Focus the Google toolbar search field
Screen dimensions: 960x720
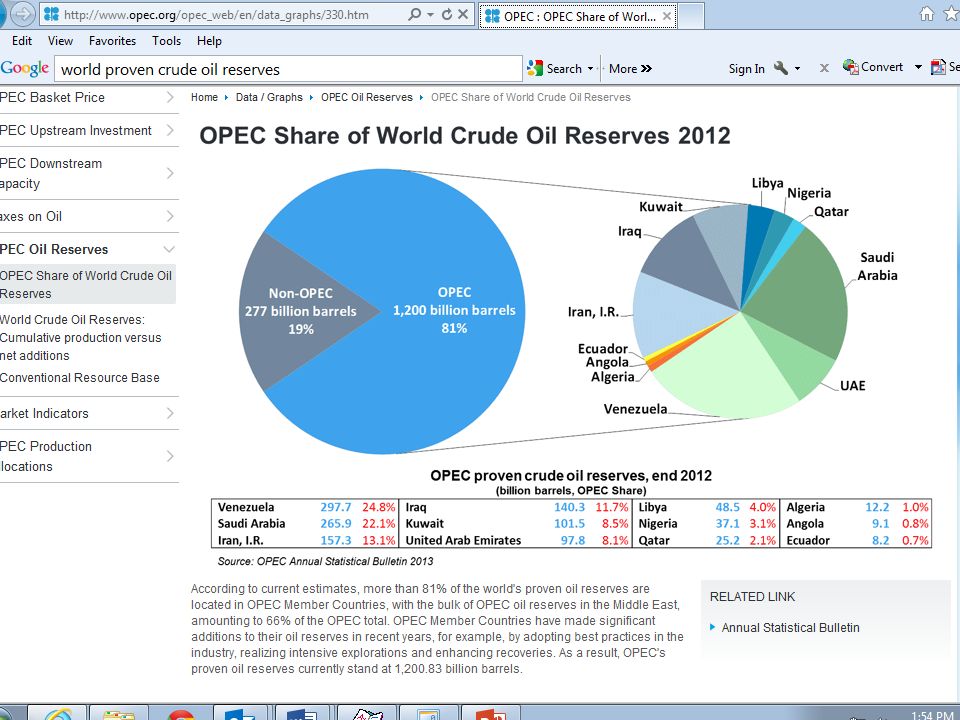tap(288, 69)
